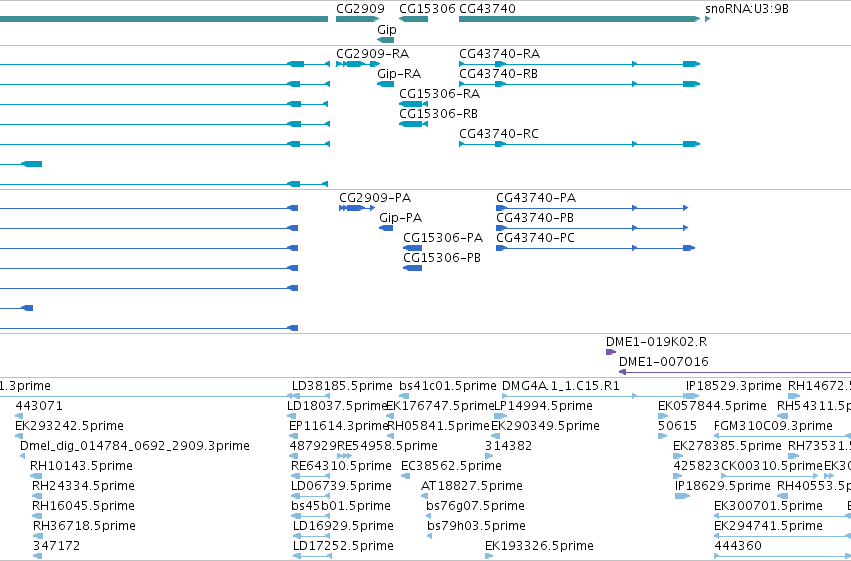The width and height of the screenshot is (851, 561).
Task: Select the 443071 EST label
Action: (x=39, y=406)
